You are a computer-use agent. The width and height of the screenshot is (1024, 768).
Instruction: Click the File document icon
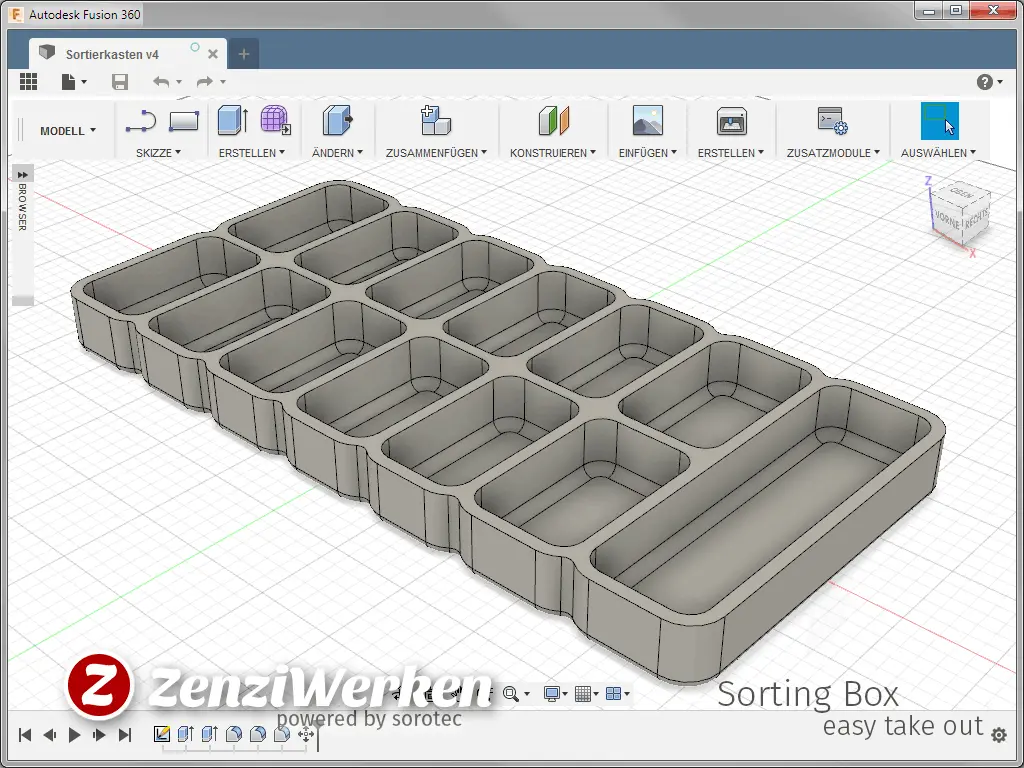69,82
